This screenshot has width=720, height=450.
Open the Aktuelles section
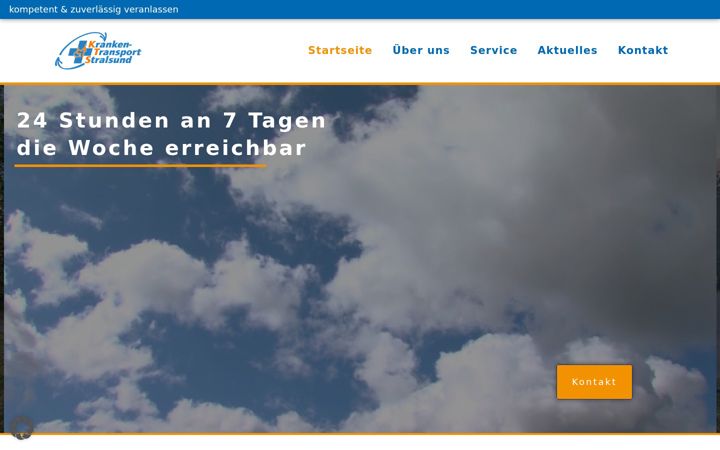click(567, 51)
